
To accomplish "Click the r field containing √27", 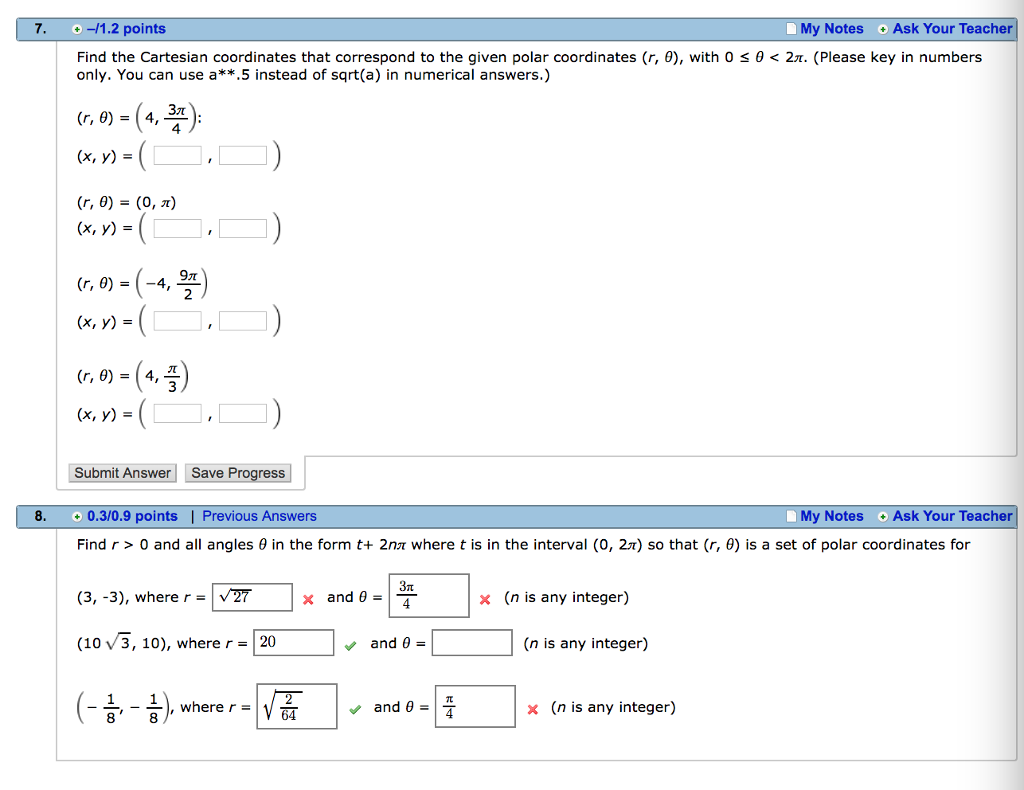I will pyautogui.click(x=252, y=597).
